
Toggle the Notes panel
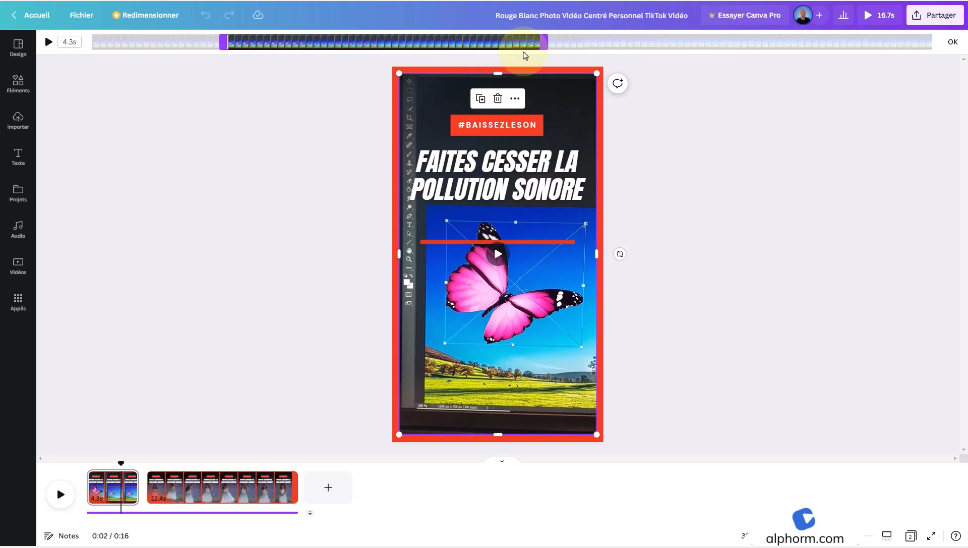point(61,536)
